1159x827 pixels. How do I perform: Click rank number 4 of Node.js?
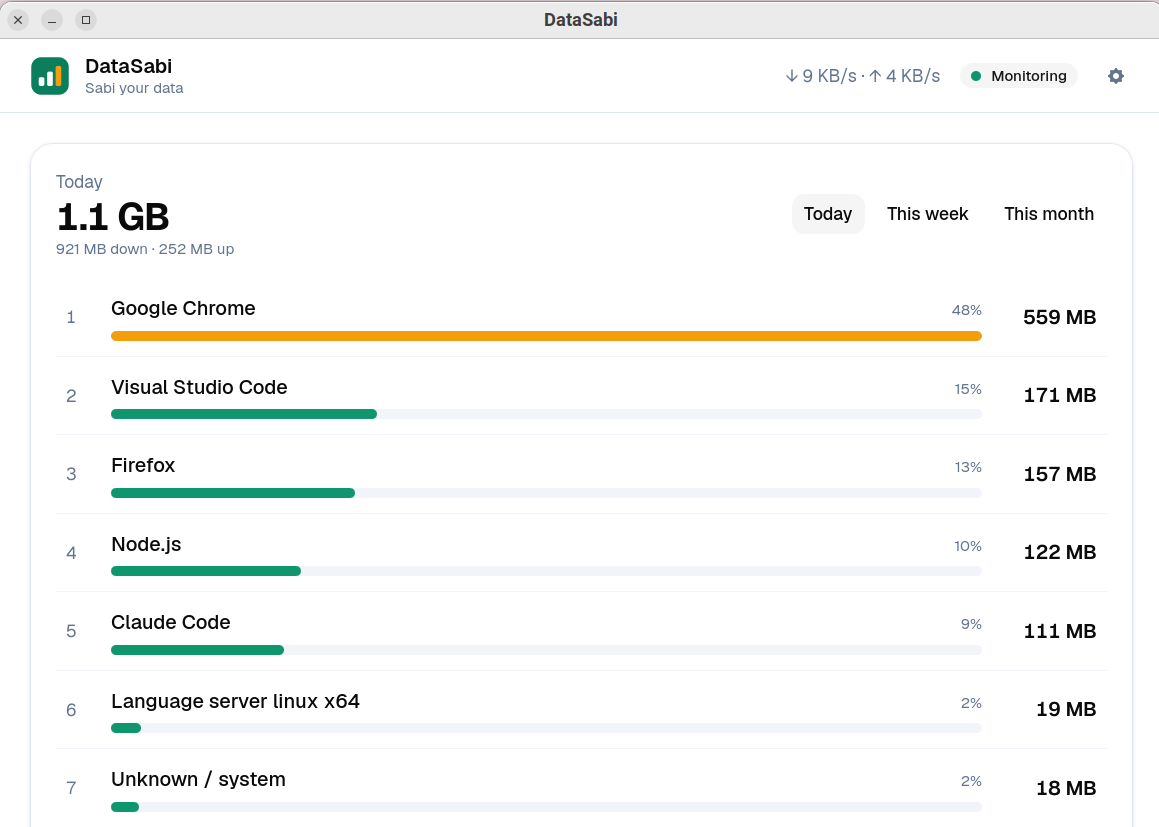[71, 554]
